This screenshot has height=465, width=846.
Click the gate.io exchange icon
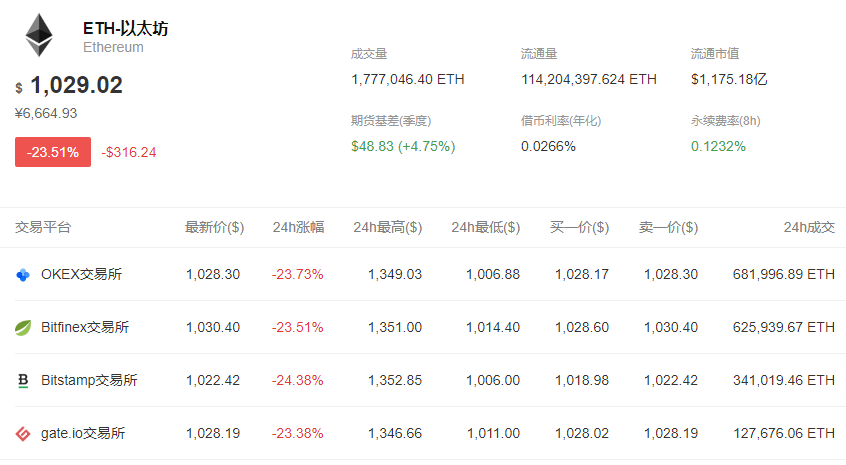[24, 433]
